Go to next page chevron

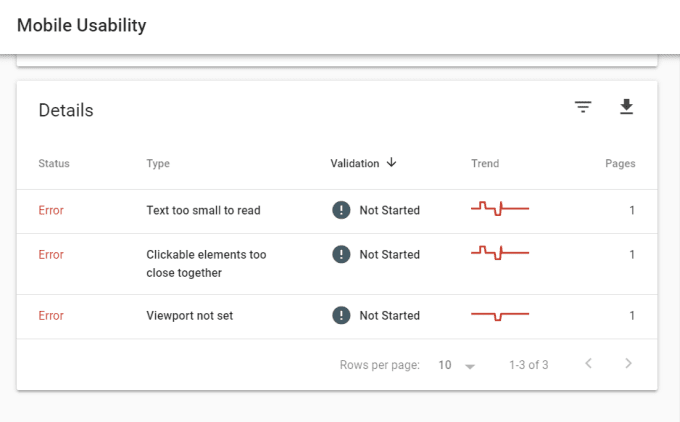(628, 364)
